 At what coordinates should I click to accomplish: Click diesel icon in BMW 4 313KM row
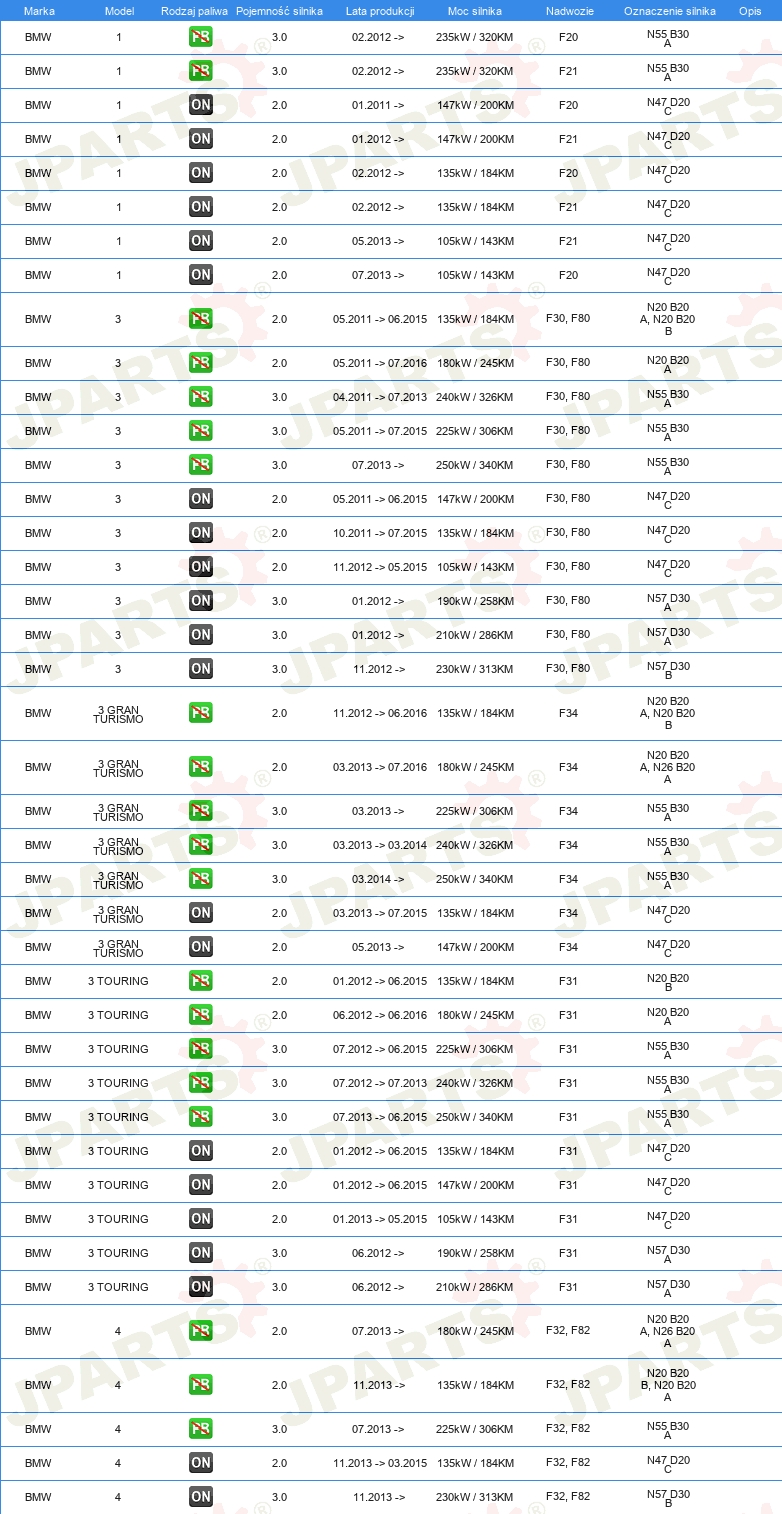[x=201, y=1497]
